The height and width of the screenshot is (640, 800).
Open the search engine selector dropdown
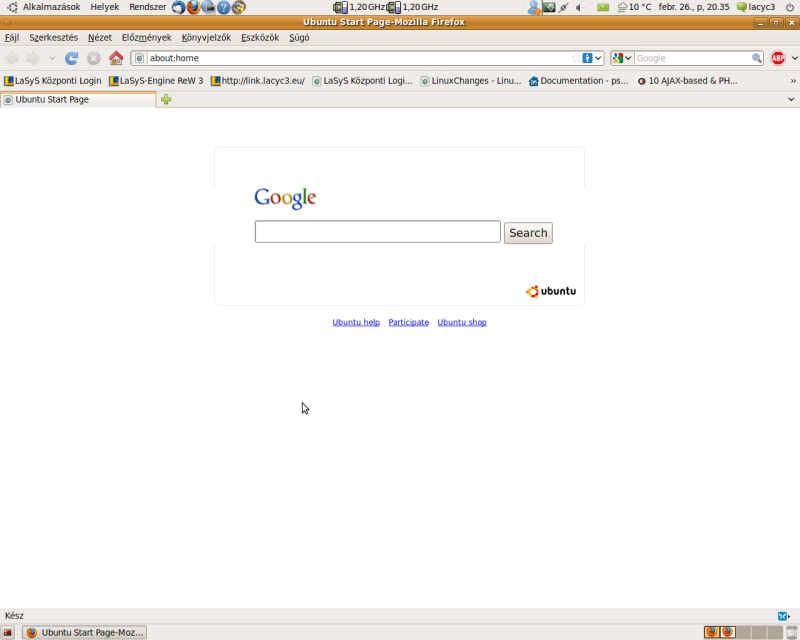622,58
